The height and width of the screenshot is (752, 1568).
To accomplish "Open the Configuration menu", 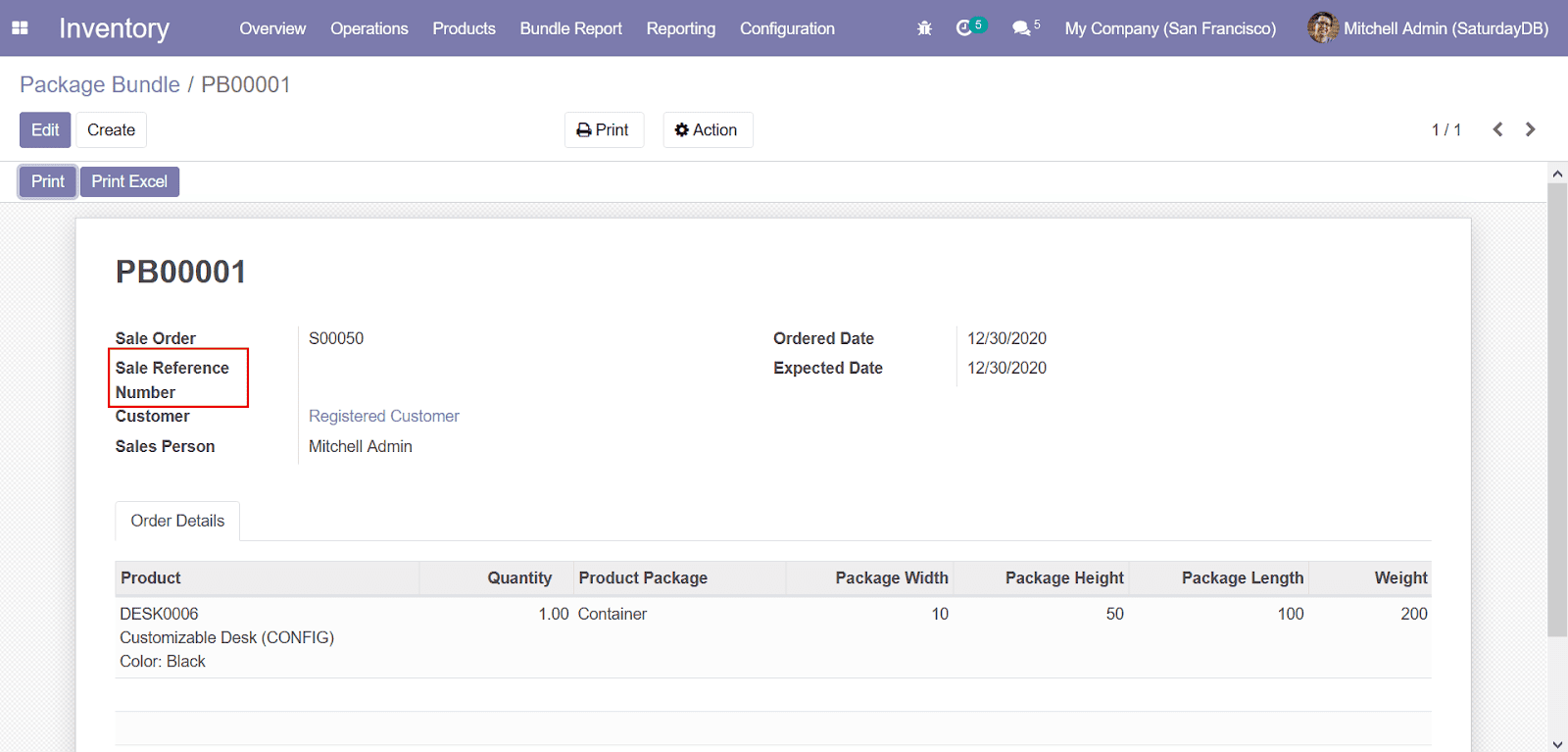I will (787, 28).
